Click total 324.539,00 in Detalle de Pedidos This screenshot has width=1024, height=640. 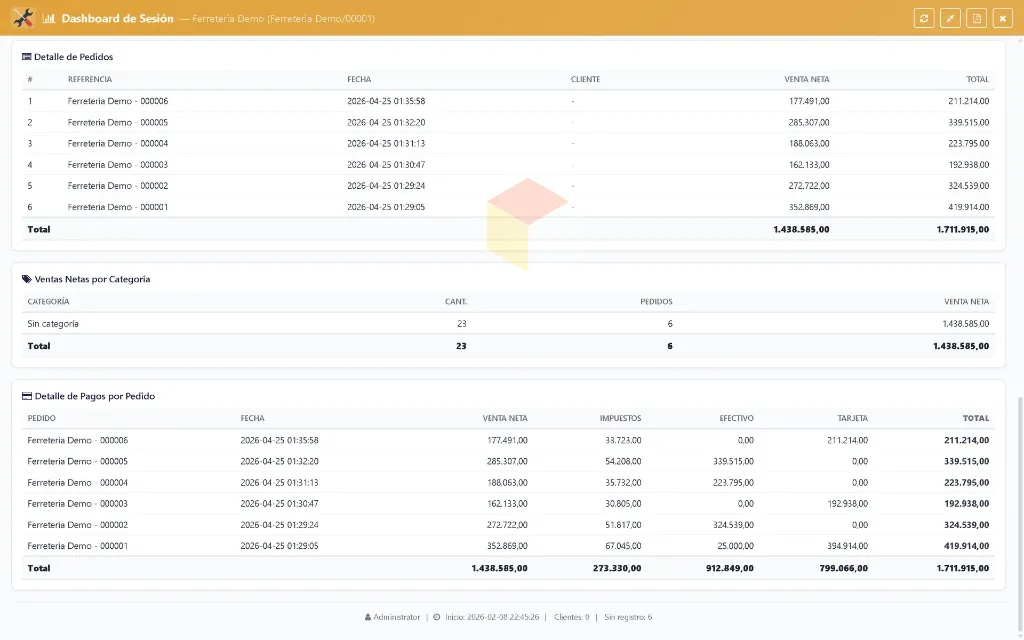click(968, 185)
